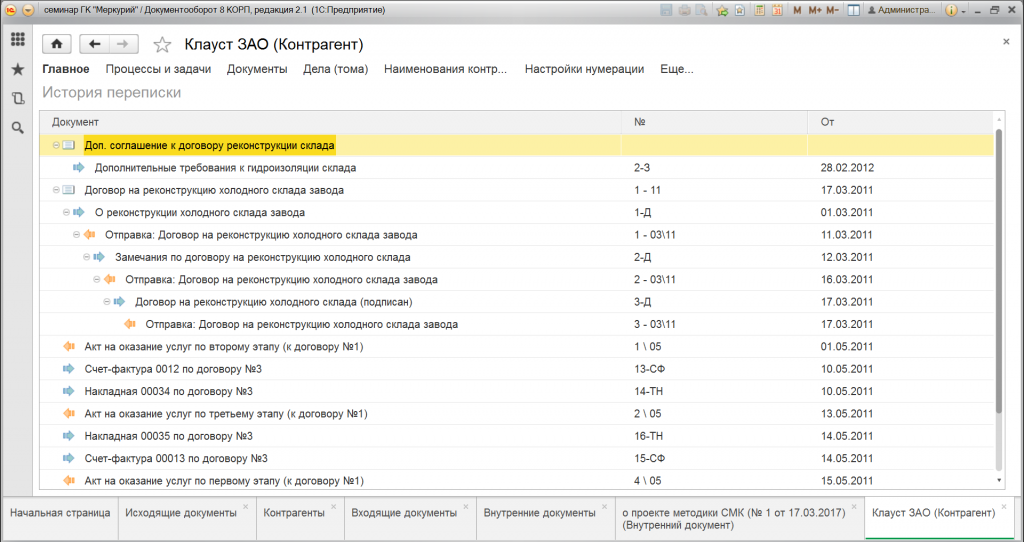Image resolution: width=1024 pixels, height=542 pixels.
Task: Open the calendar icon showing 31
Action: (777, 10)
